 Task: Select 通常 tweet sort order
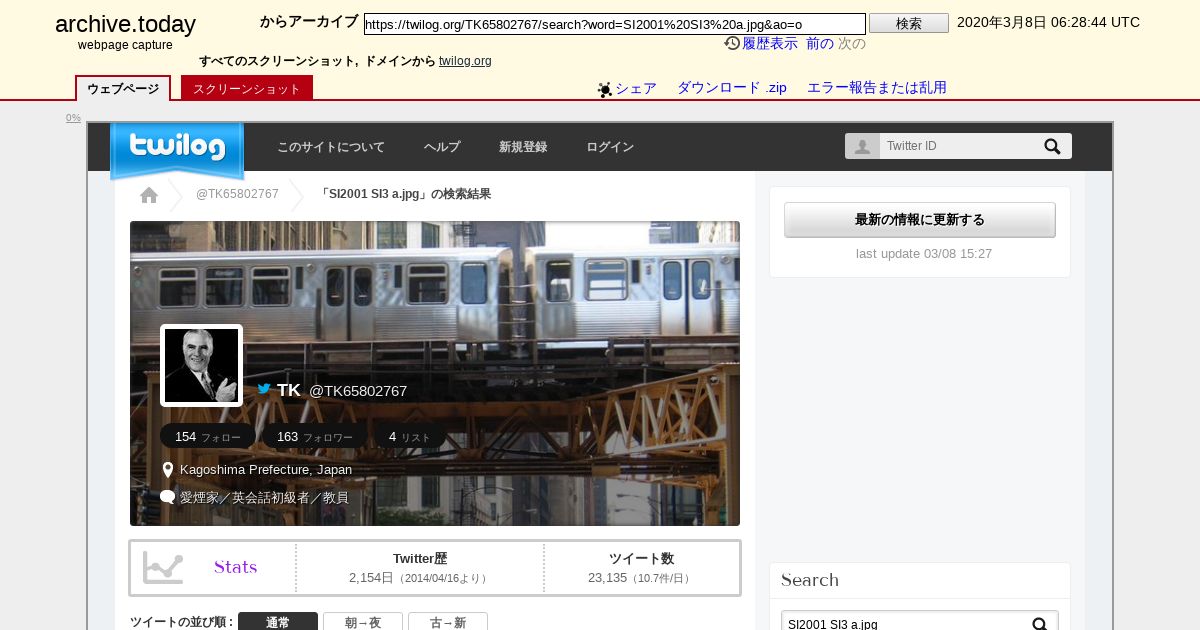[x=278, y=622]
